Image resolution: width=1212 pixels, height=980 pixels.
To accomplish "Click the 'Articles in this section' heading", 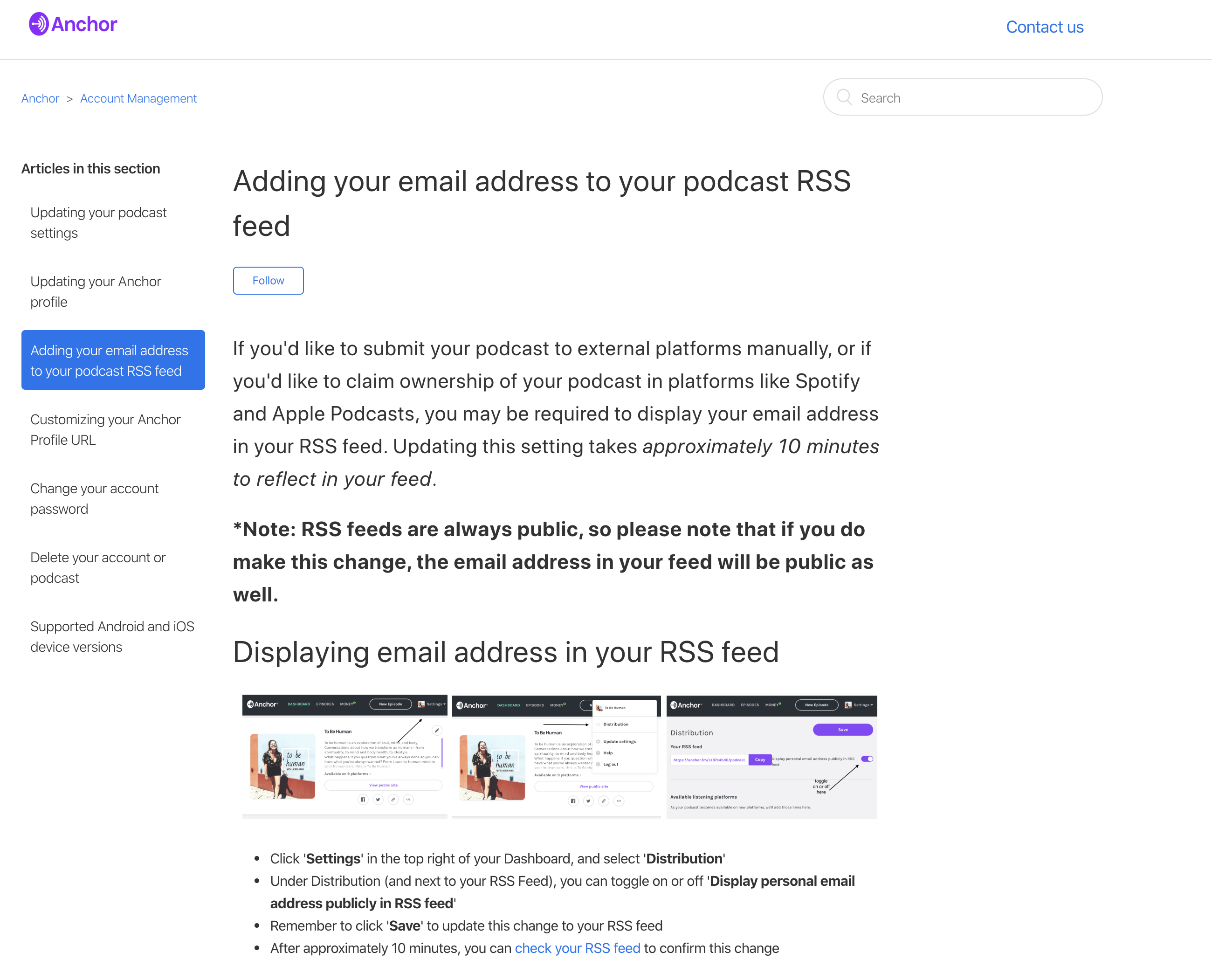I will coord(90,168).
